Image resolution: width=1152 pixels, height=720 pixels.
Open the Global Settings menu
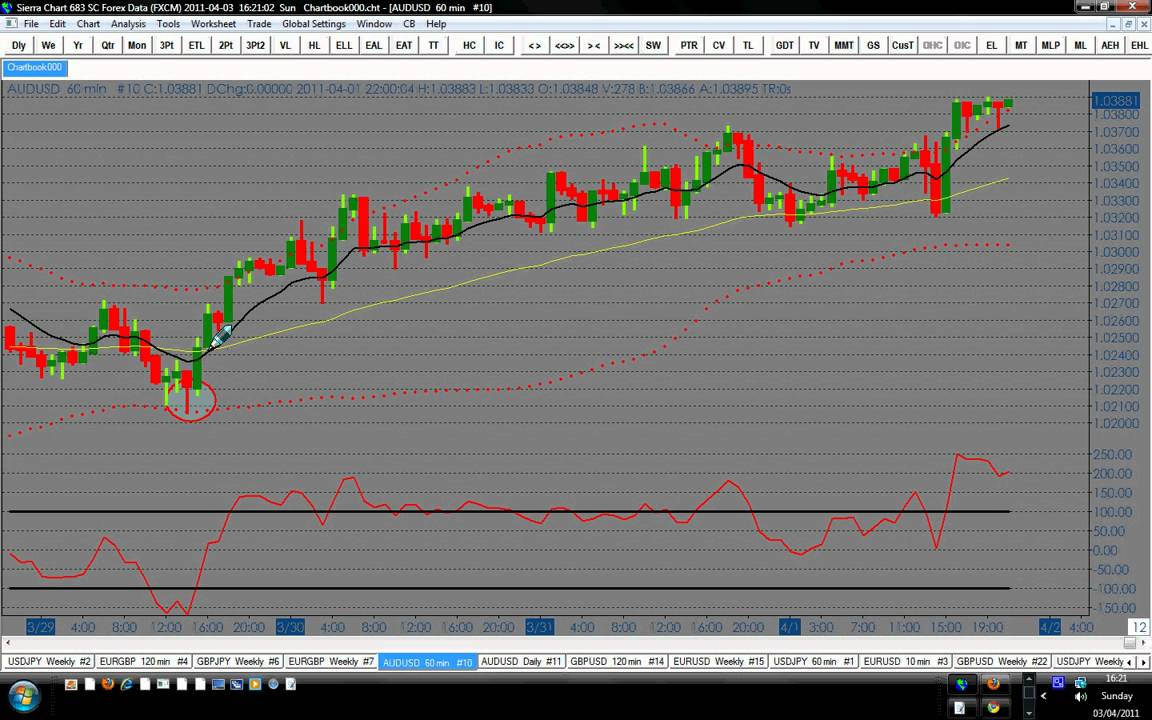pos(314,24)
